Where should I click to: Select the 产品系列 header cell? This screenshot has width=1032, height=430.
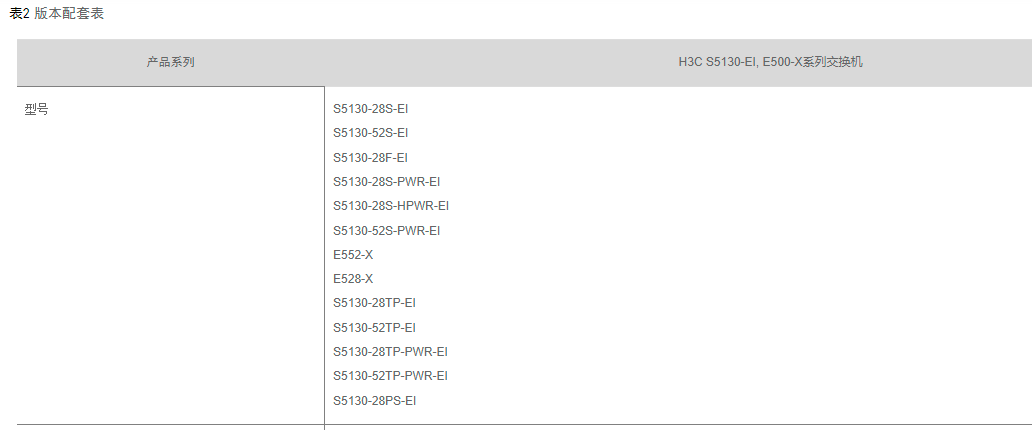pos(170,62)
